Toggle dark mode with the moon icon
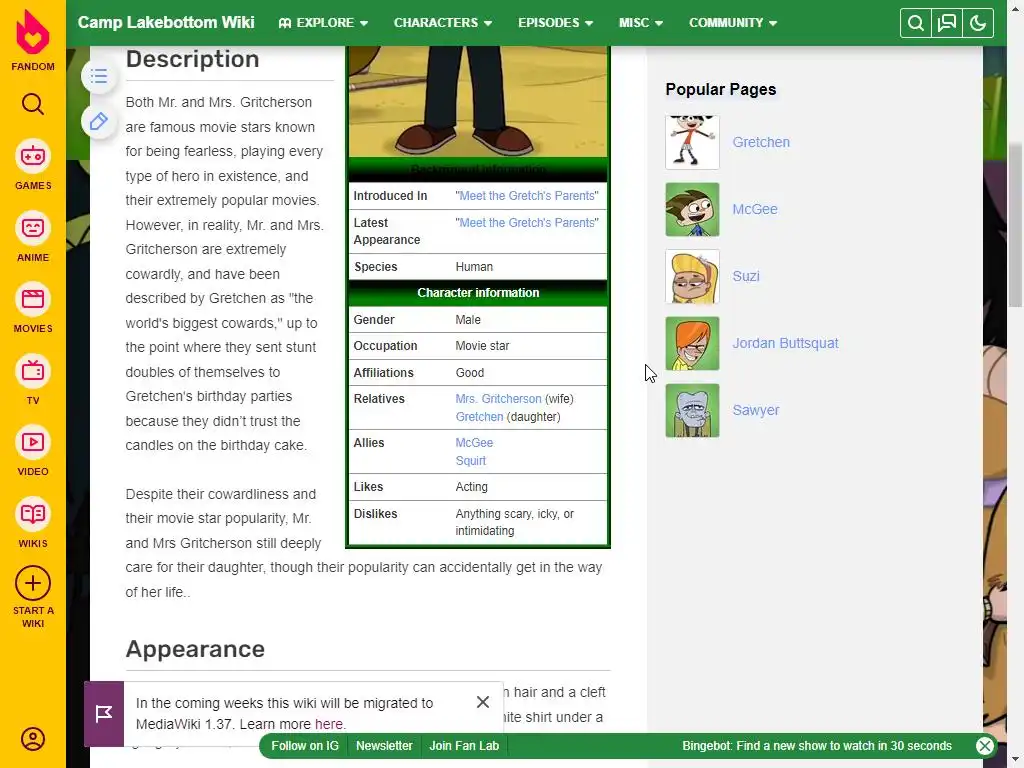Screen dimensions: 1024x768 (x=978, y=23)
